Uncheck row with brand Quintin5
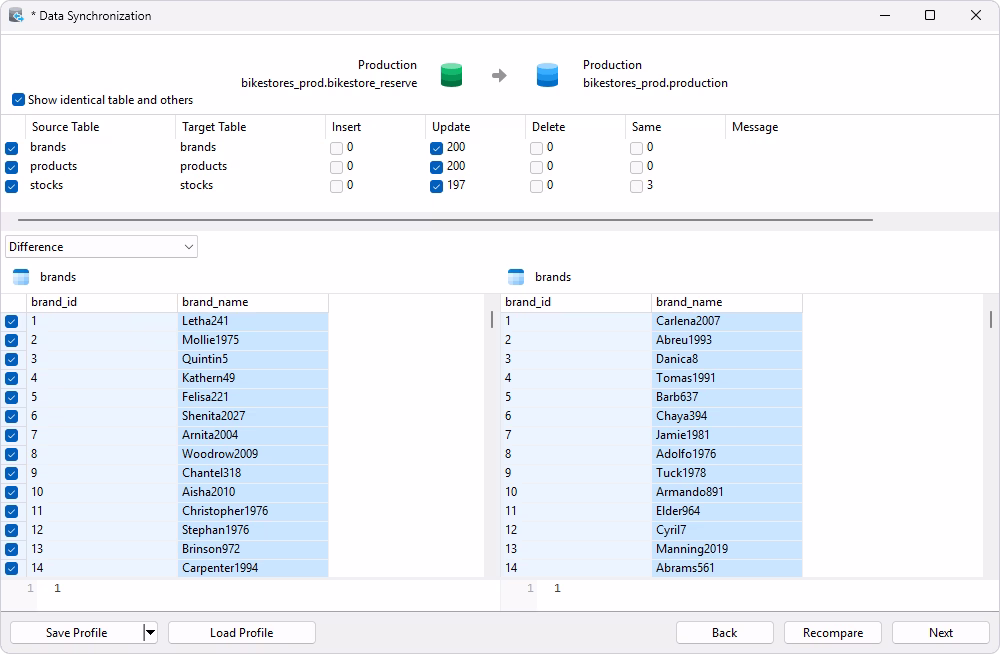The height and width of the screenshot is (654, 1000). point(11,359)
